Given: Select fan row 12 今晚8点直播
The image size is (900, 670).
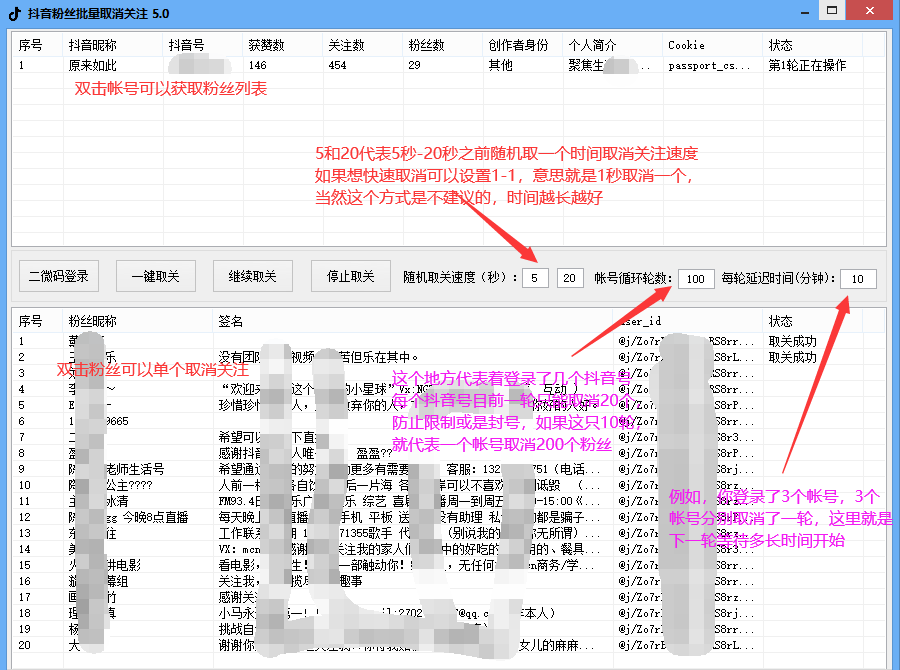Looking at the screenshot, I should pyautogui.click(x=448, y=517).
